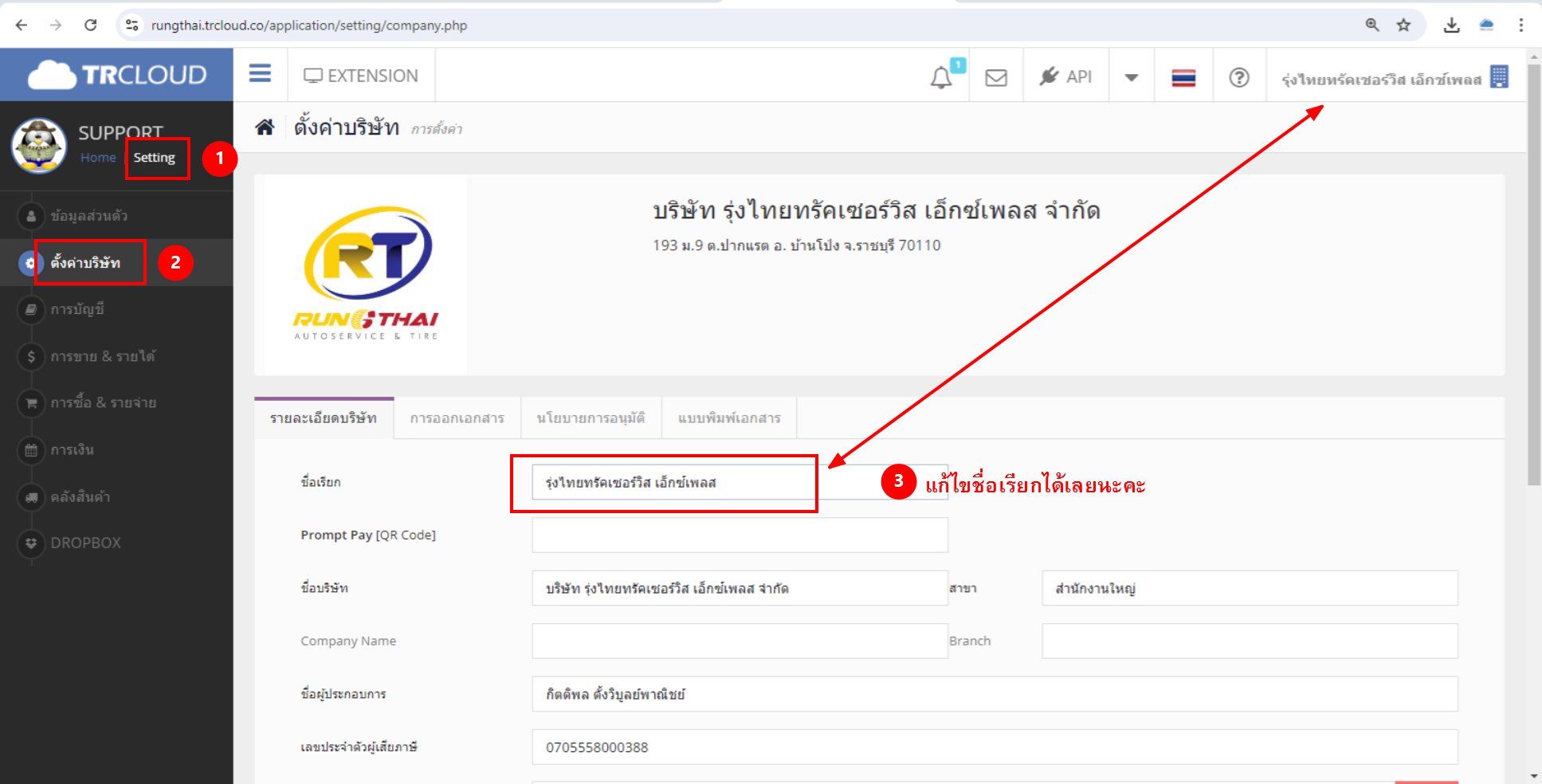Open การขาย & รายได้ in sidebar

coord(103,356)
